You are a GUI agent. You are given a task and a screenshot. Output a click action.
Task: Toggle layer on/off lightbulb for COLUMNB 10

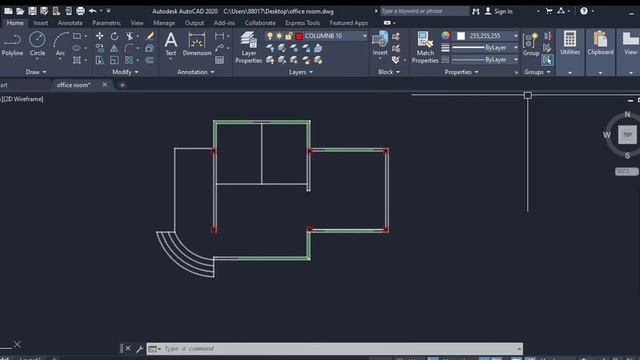point(270,36)
